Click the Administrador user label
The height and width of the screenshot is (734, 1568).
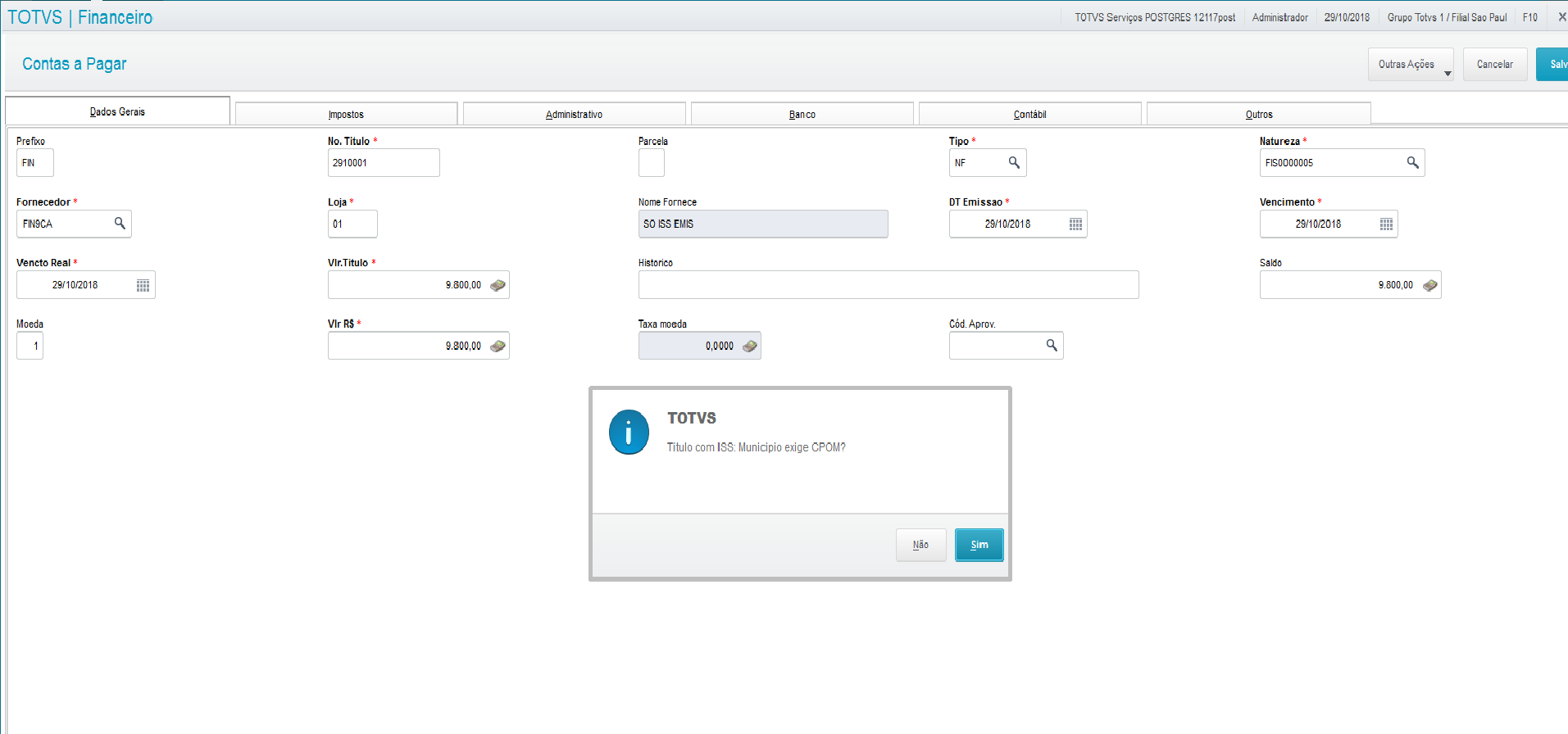1279,17
